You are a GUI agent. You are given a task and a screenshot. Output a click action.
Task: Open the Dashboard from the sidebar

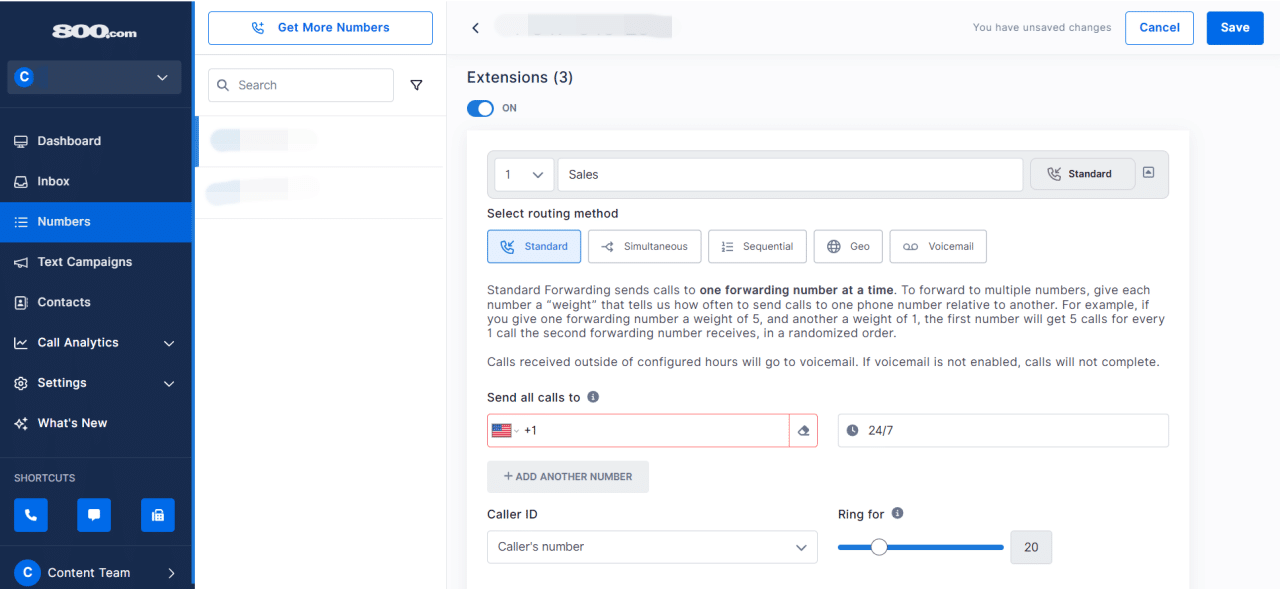coord(71,140)
